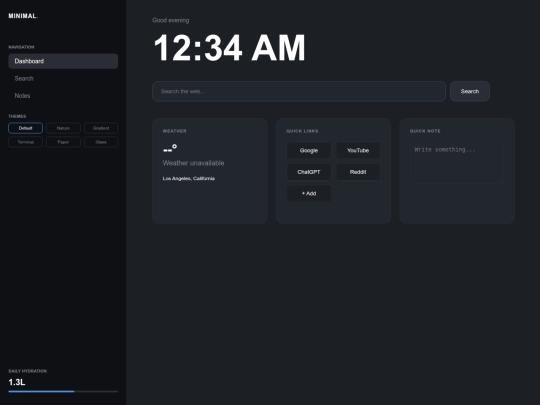Choose the Terminal theme
The image size is (540, 405).
(25, 142)
